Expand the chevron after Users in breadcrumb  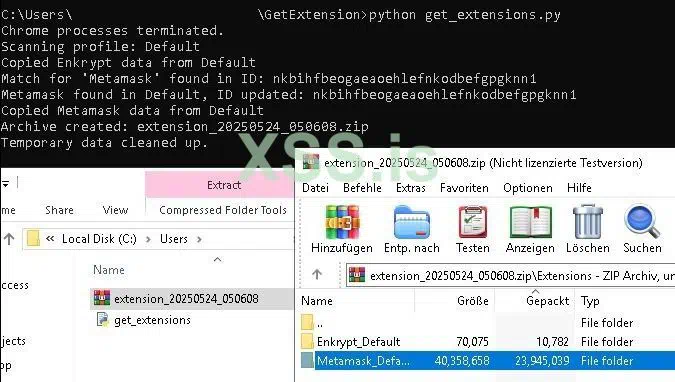[x=199, y=239]
